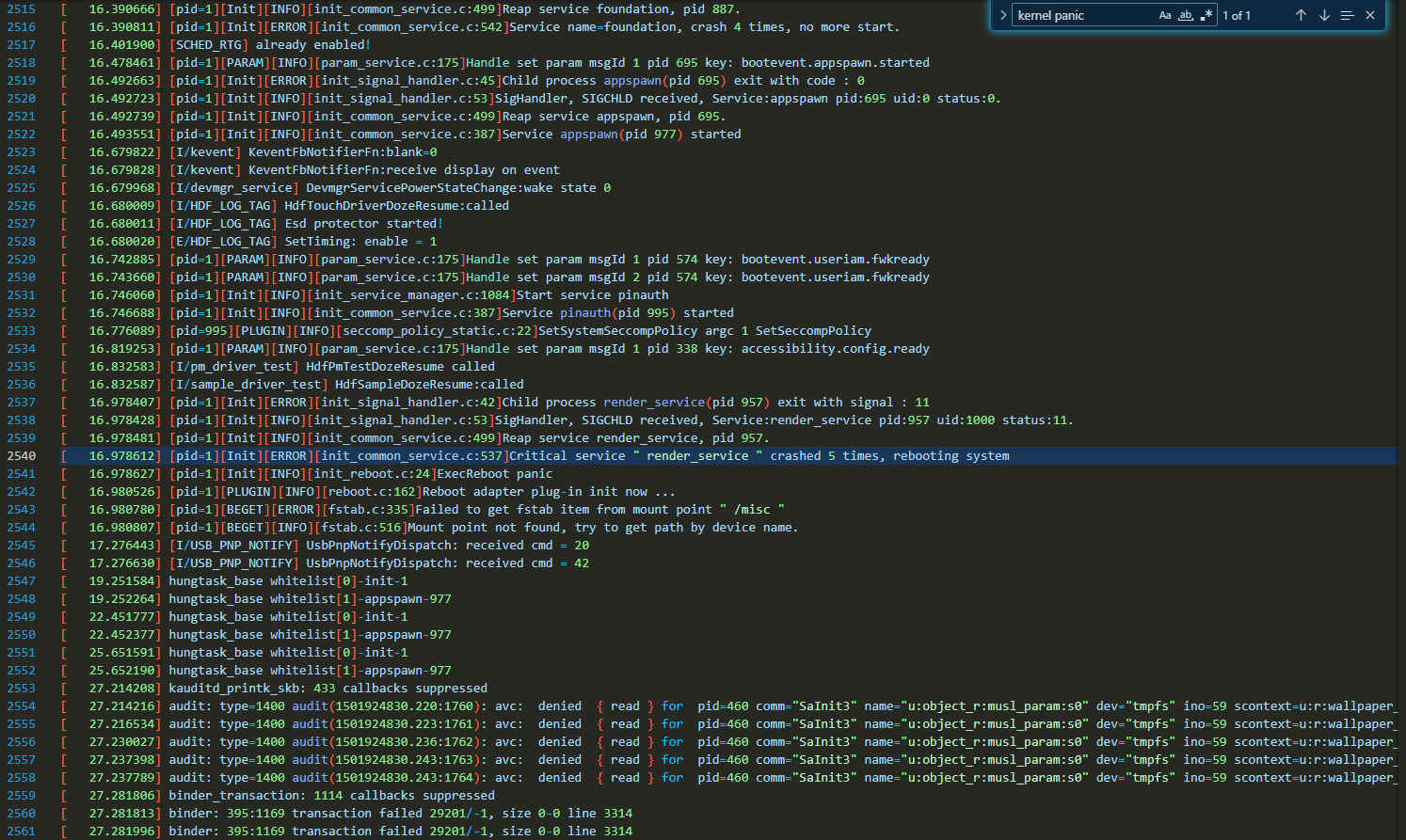Click 'rebooting system' text on line 2540
1406x840 pixels.
(951, 455)
